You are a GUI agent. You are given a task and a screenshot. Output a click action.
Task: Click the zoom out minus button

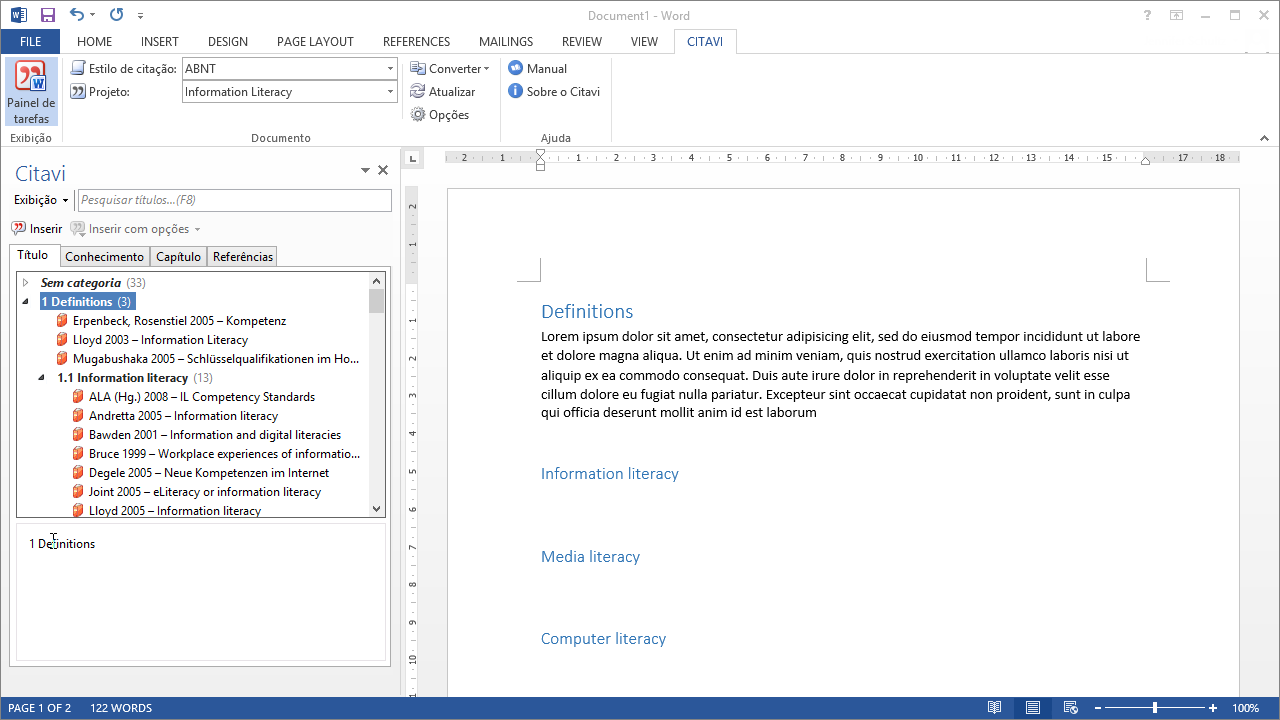[1096, 708]
